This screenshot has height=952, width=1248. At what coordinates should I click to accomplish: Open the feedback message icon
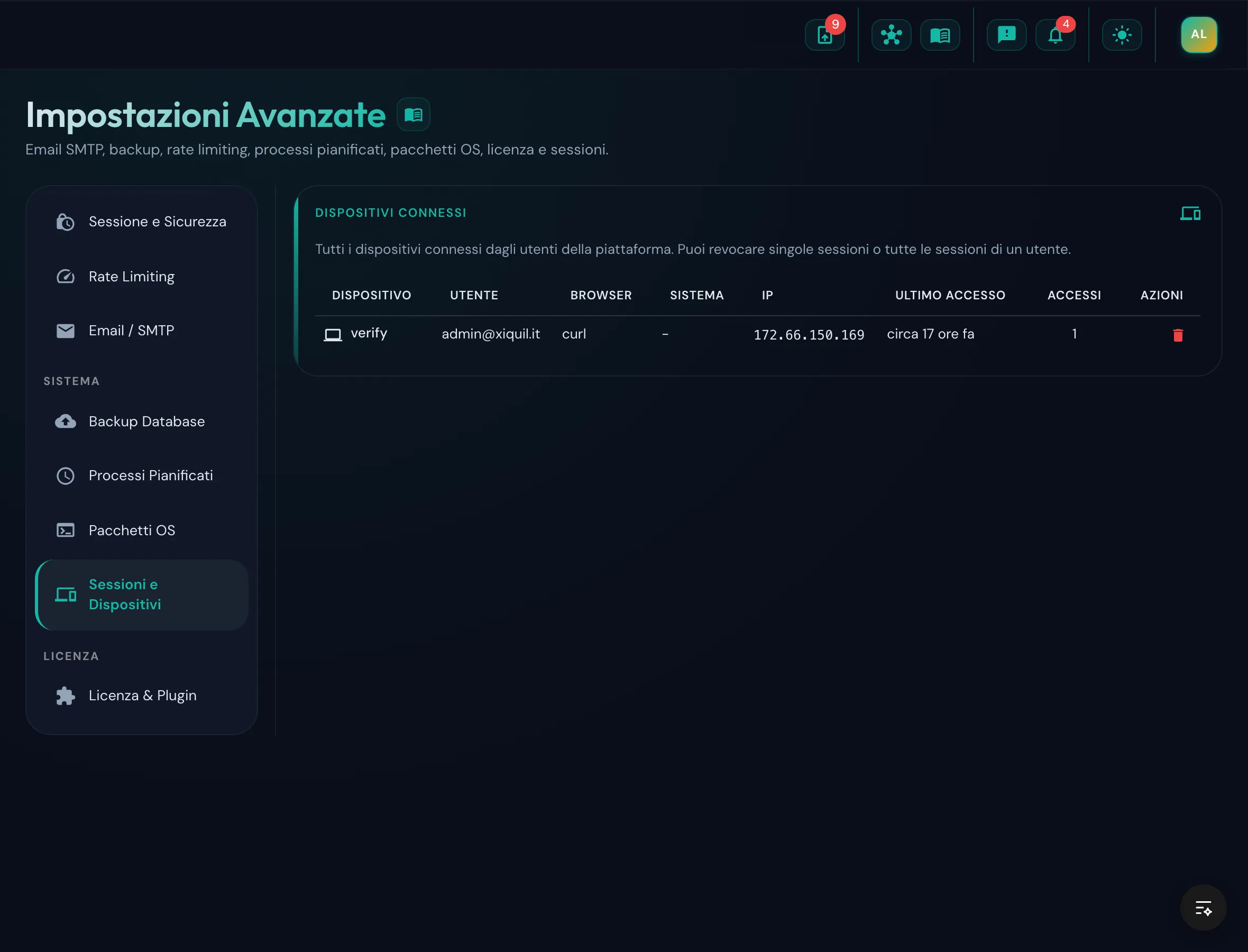coord(1006,35)
